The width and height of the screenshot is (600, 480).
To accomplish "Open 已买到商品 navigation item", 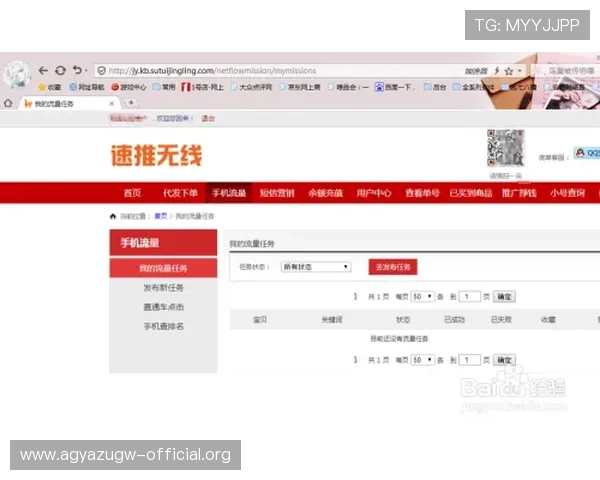I will coord(471,193).
